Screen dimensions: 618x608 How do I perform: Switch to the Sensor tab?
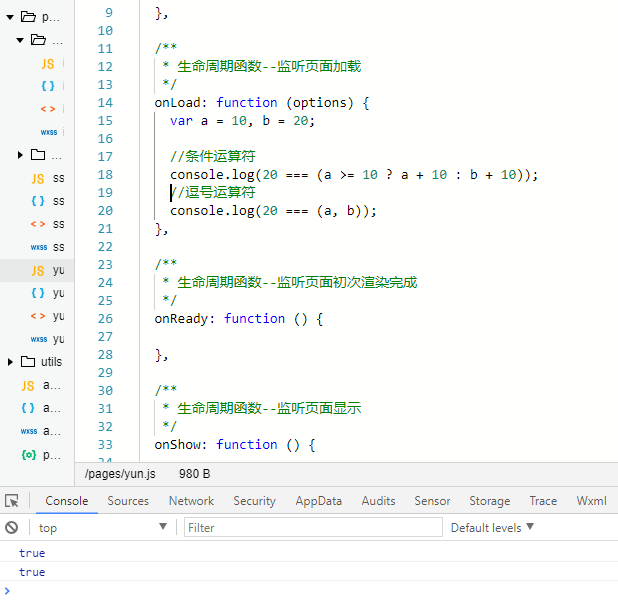[x=432, y=501]
